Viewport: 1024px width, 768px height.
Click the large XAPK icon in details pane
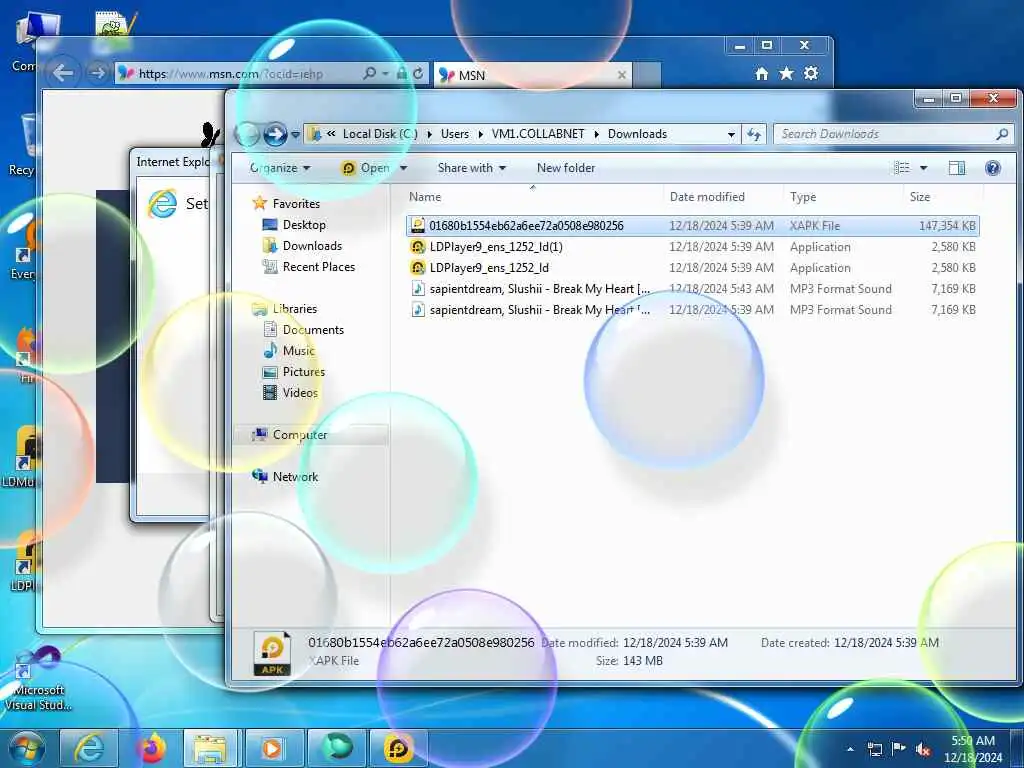click(272, 652)
